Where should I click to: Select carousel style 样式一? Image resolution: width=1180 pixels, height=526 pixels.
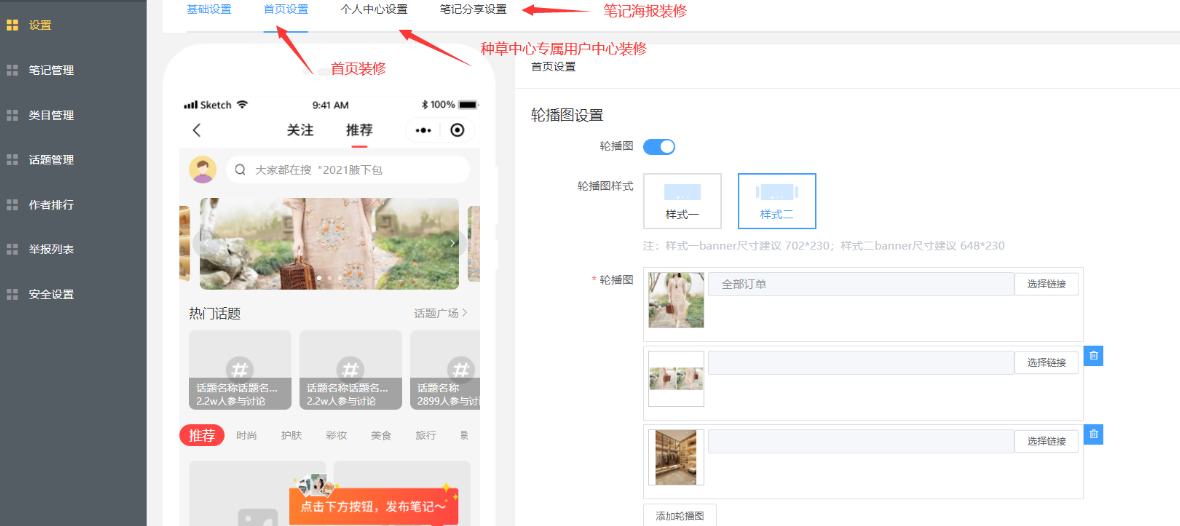click(x=683, y=201)
